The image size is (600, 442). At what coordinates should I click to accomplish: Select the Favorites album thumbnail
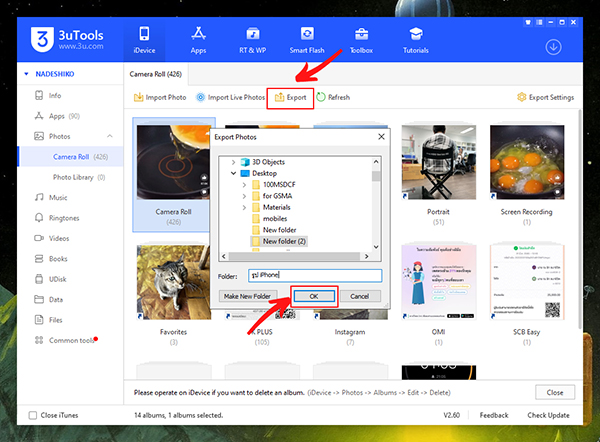[174, 282]
